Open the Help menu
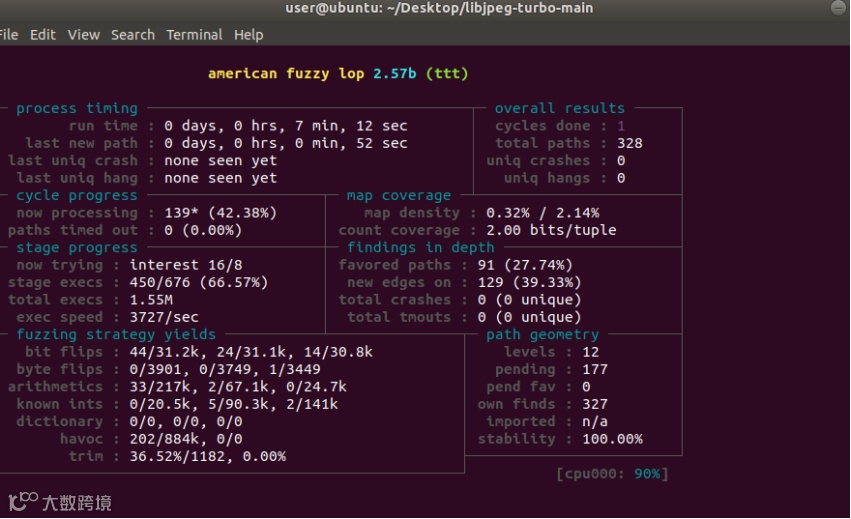 249,35
